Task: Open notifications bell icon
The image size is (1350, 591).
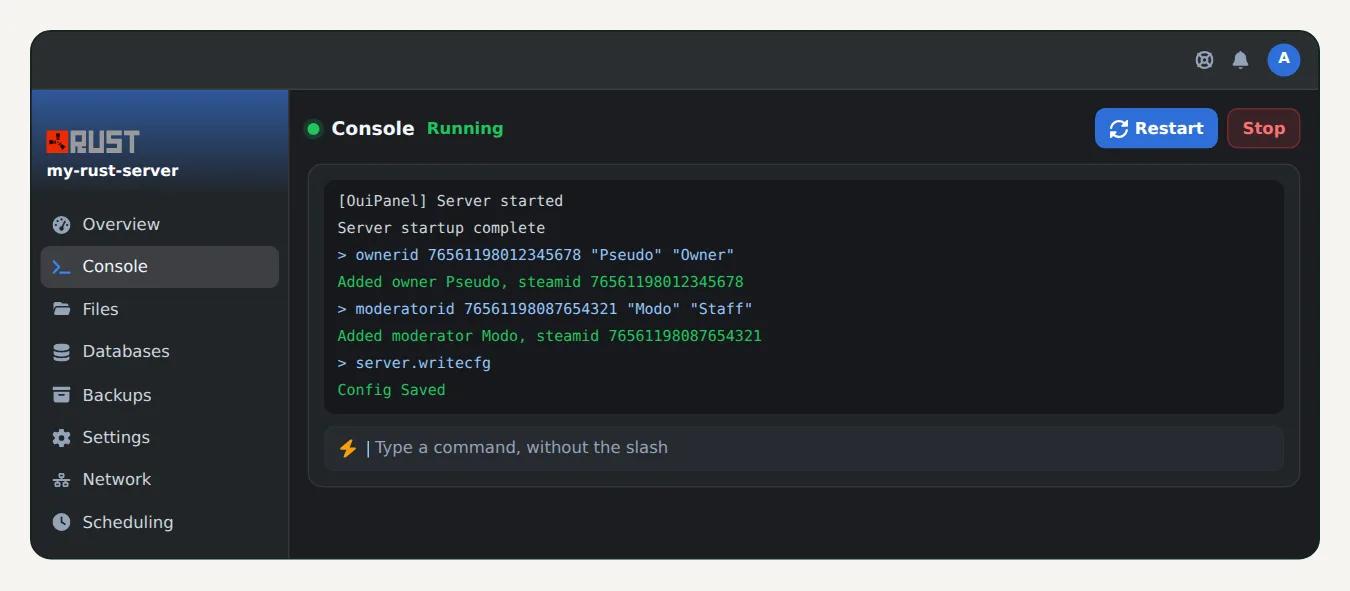Action: 1240,60
